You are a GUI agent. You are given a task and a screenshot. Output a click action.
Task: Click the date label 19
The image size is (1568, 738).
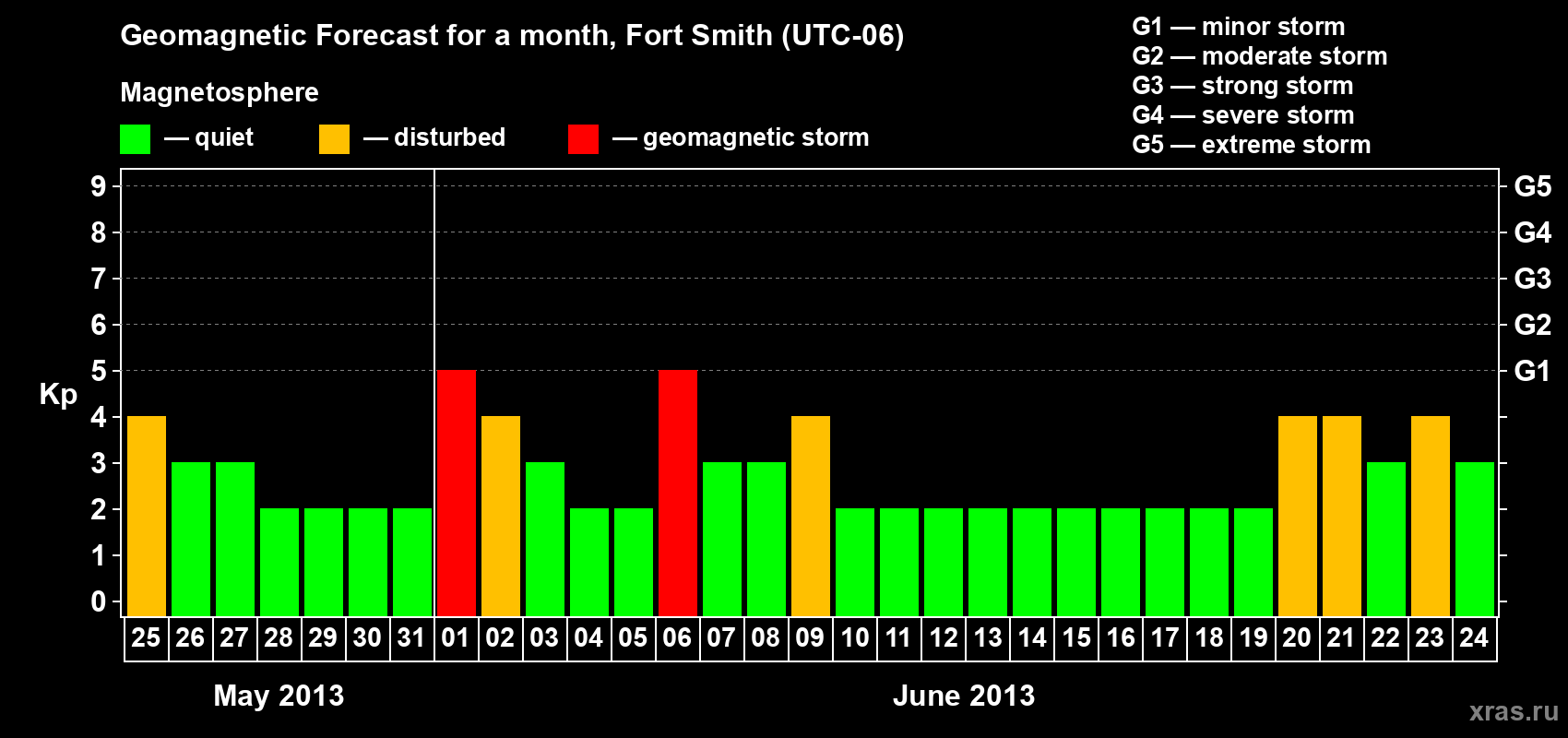pos(1253,637)
